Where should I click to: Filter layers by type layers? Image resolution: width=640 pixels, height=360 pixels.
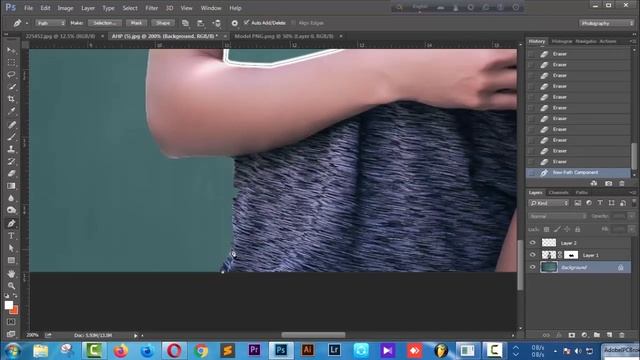pyautogui.click(x=600, y=203)
